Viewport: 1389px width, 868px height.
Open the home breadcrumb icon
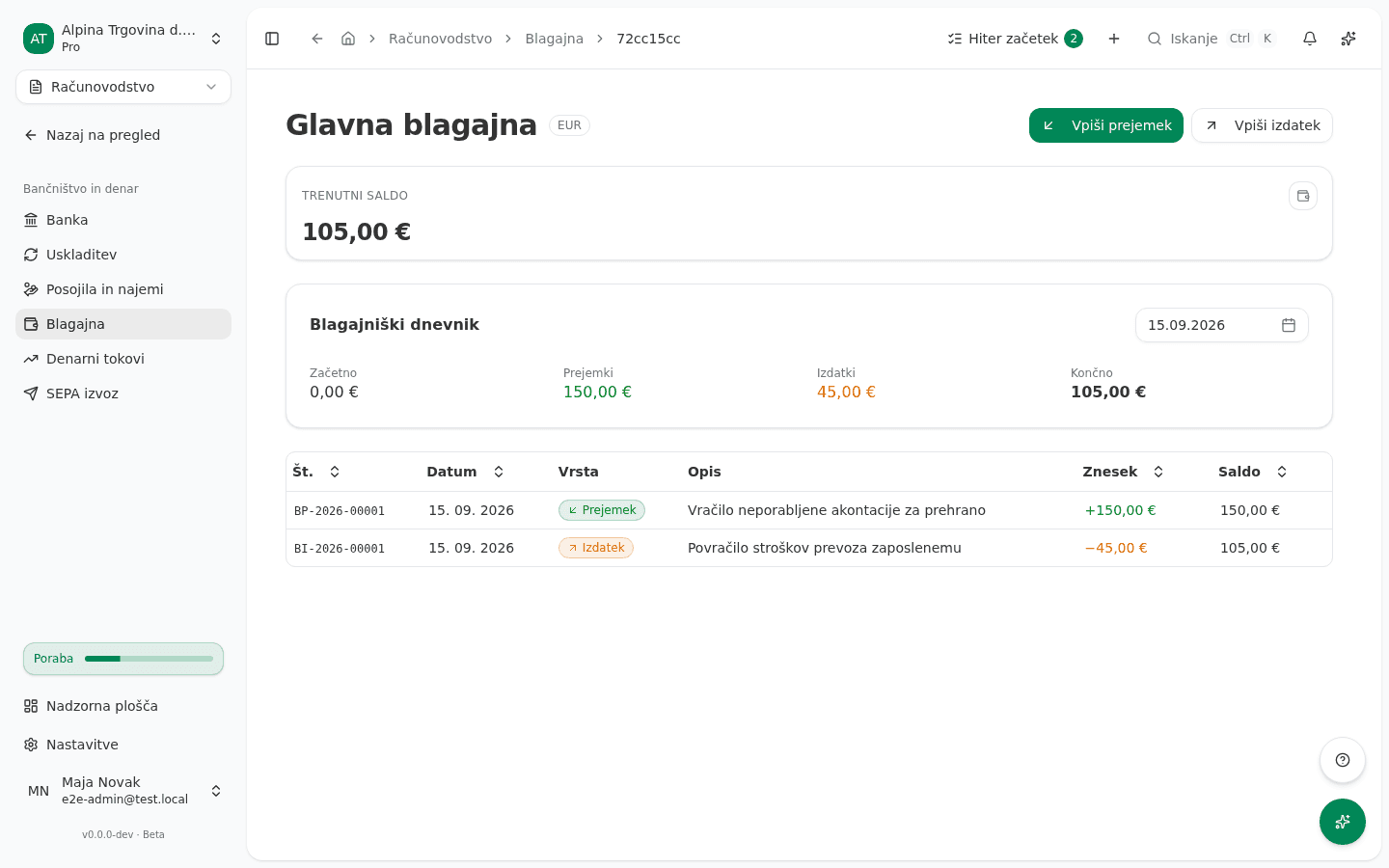click(x=348, y=39)
